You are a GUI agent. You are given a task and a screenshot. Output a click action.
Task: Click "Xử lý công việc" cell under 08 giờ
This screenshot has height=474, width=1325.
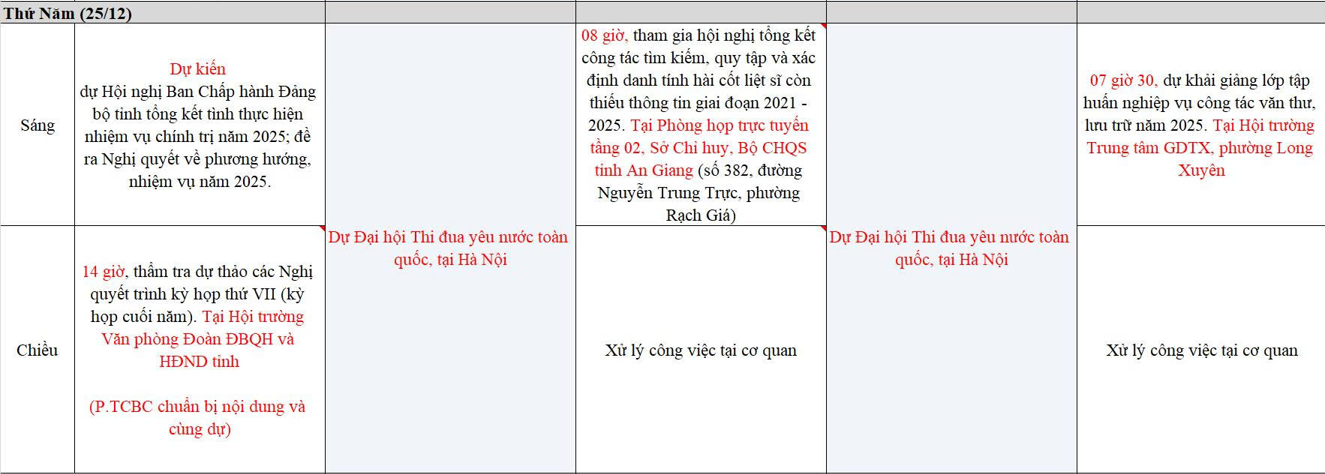700,350
